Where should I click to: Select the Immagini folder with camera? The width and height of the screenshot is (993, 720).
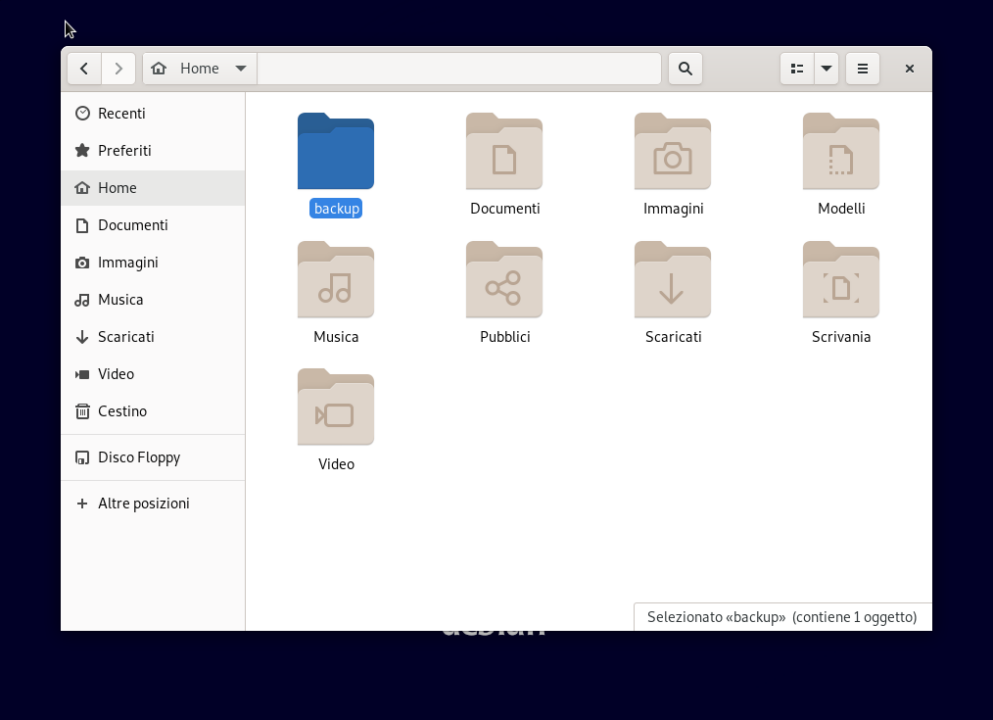pyautogui.click(x=672, y=152)
